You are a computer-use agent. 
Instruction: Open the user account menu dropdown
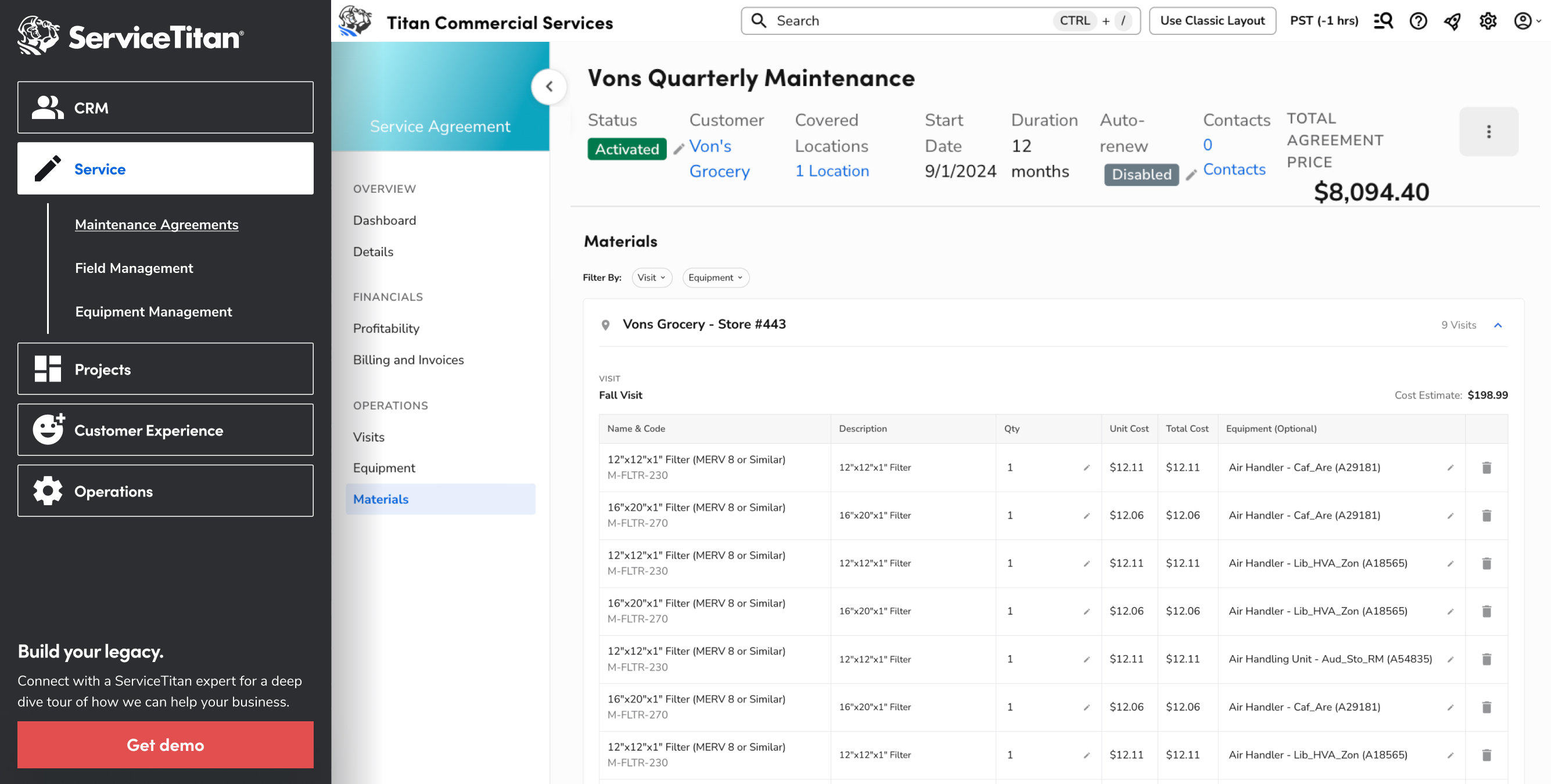coord(1527,21)
